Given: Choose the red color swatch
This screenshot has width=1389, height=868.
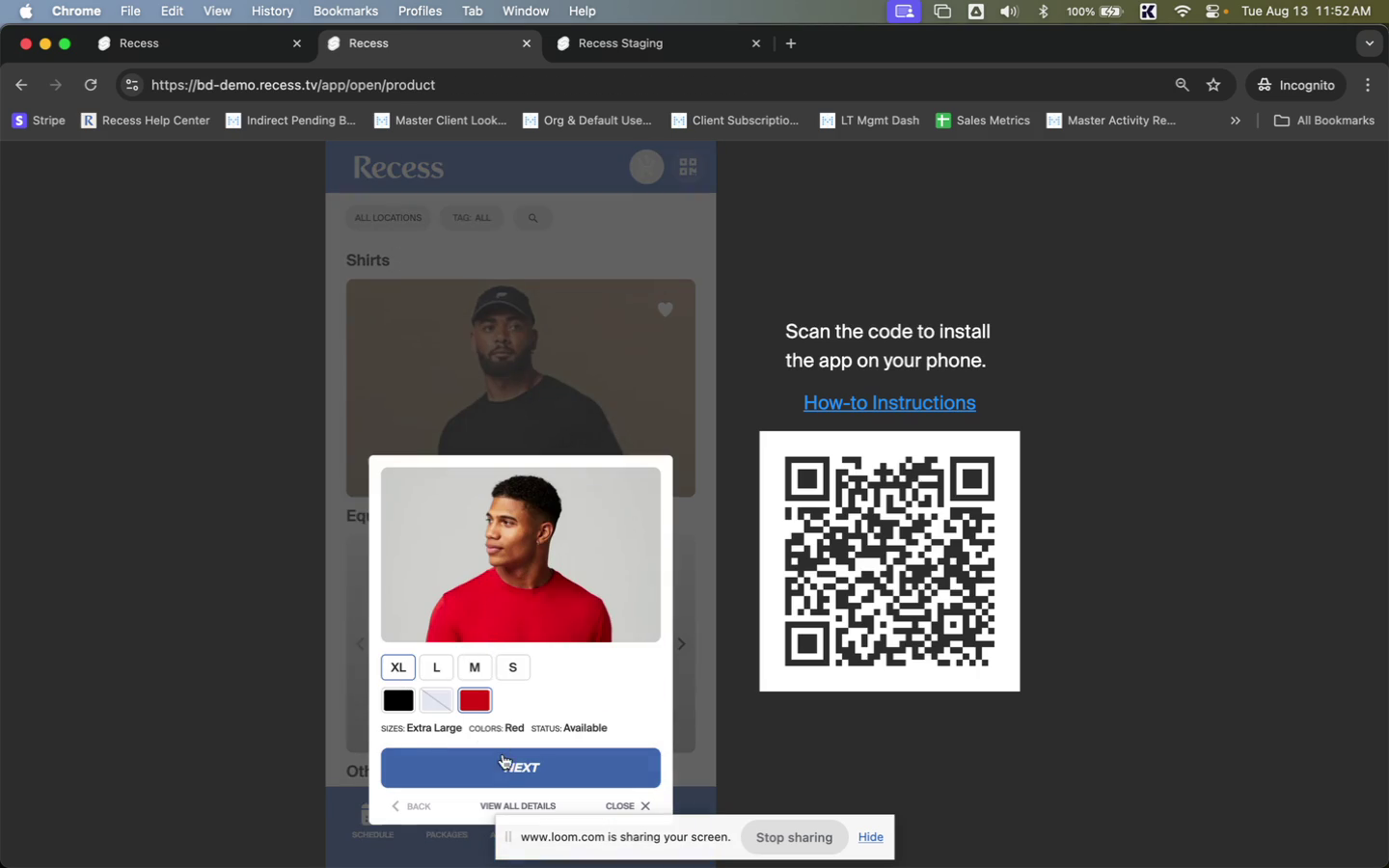Looking at the screenshot, I should click(x=475, y=700).
